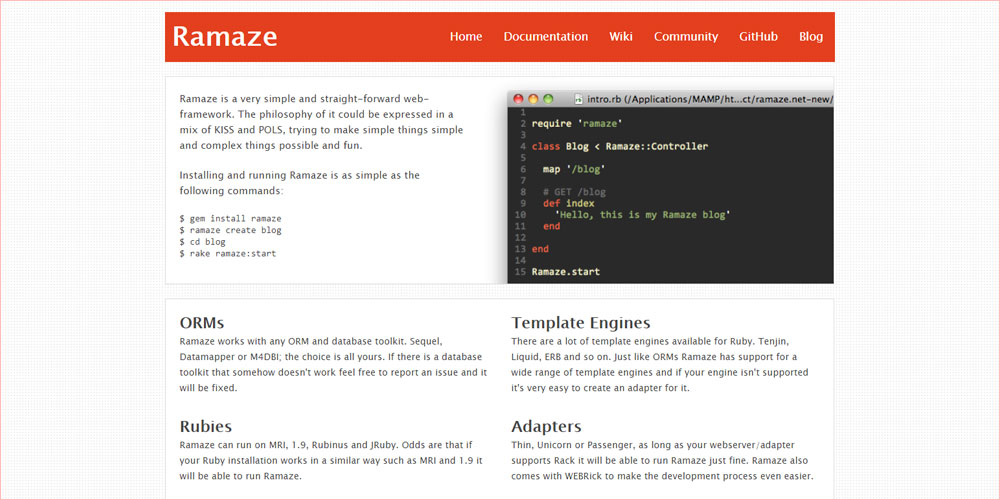This screenshot has height=500, width=1000.
Task: Click the intro.rb file icon in title bar
Action: tap(578, 99)
